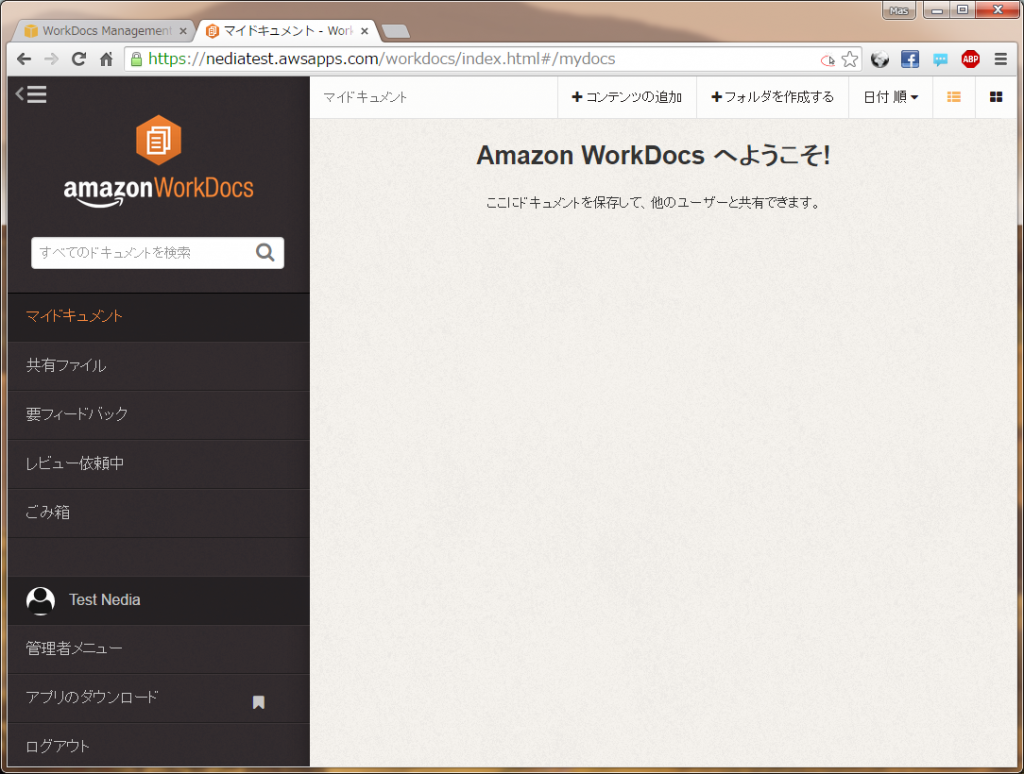
Task: Bookmark page with star icon
Action: tap(850, 59)
